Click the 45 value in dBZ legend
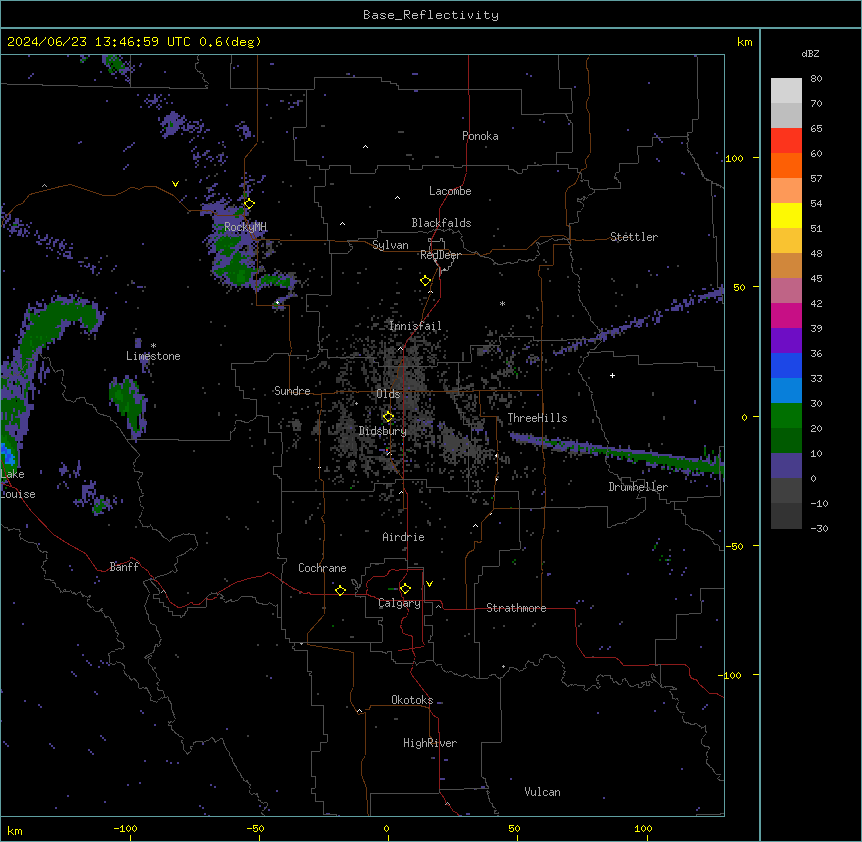The image size is (862, 842). (816, 278)
